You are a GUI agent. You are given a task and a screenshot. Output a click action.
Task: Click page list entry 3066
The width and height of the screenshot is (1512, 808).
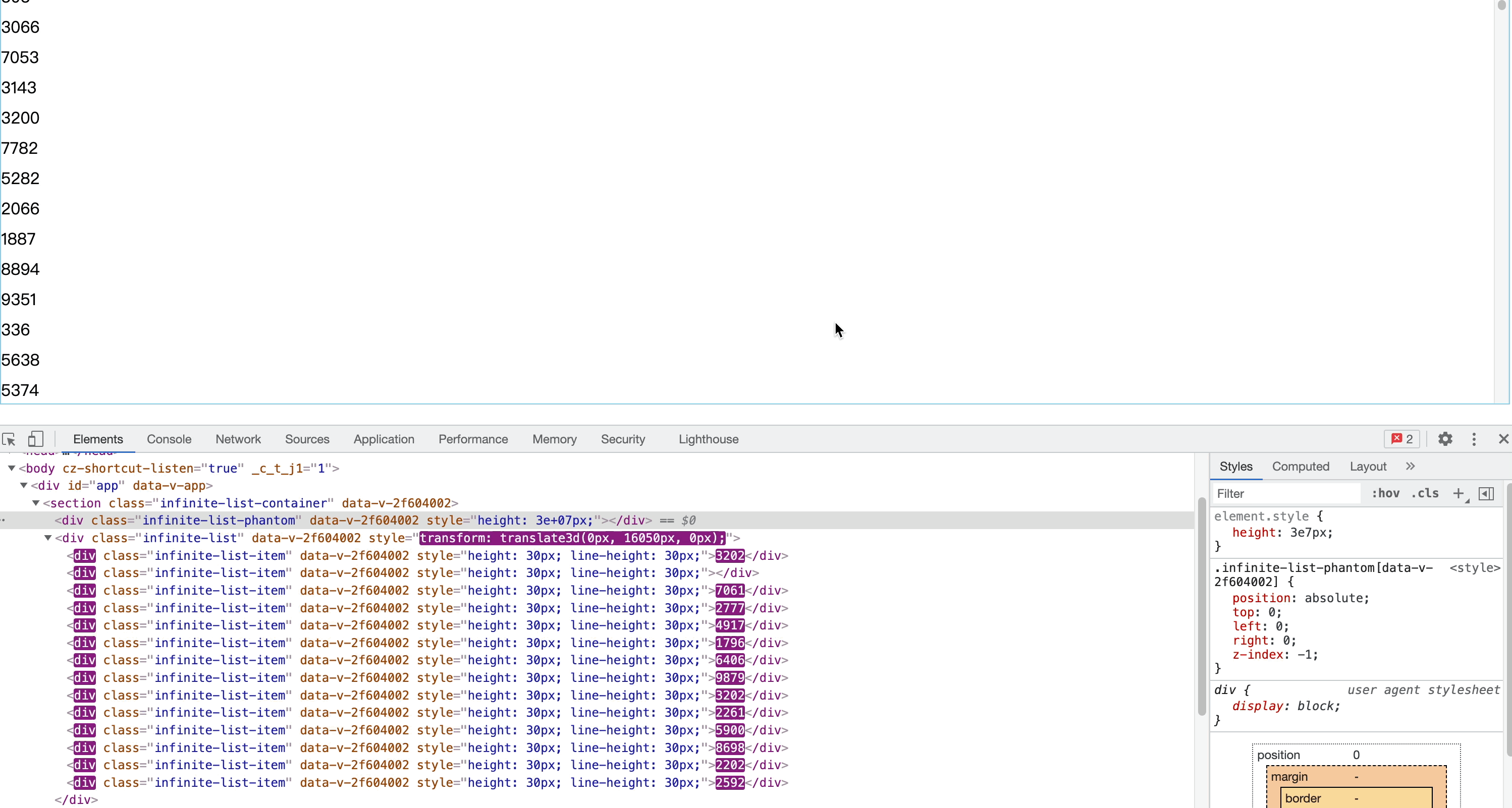[21, 27]
